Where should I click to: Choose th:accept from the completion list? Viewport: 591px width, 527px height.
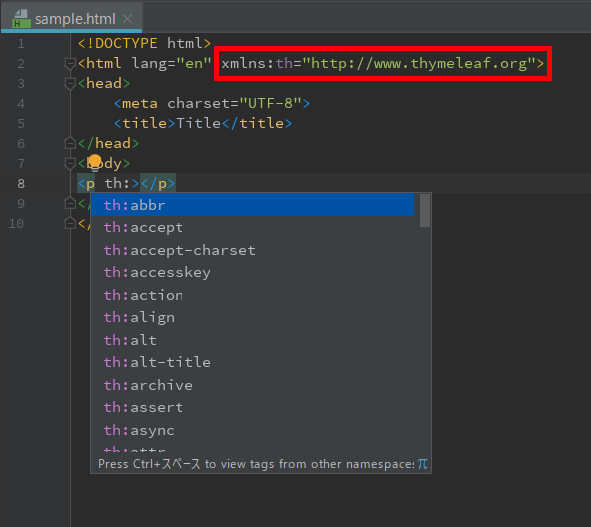coord(252,227)
